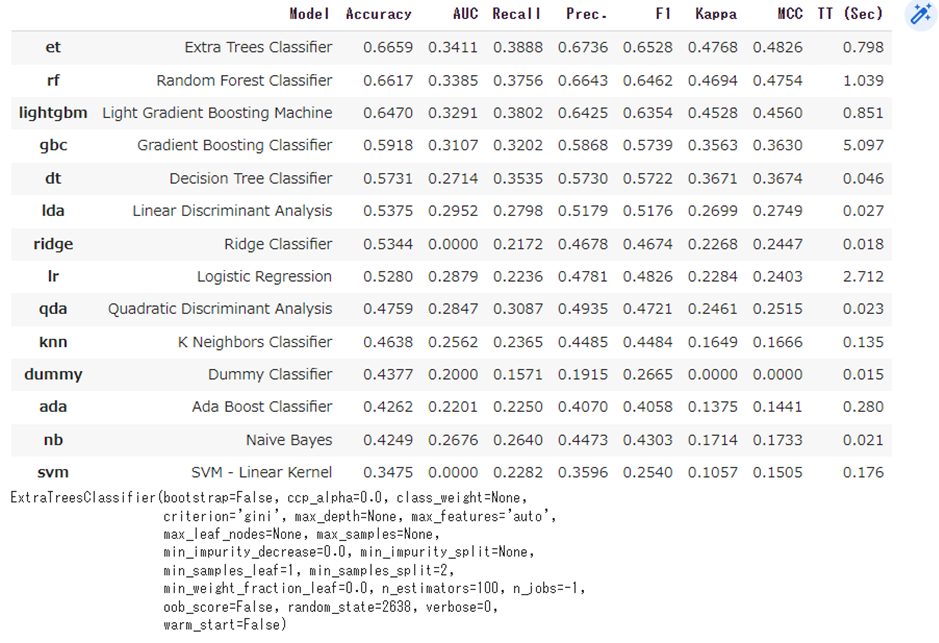Select the Recall column header

point(516,14)
